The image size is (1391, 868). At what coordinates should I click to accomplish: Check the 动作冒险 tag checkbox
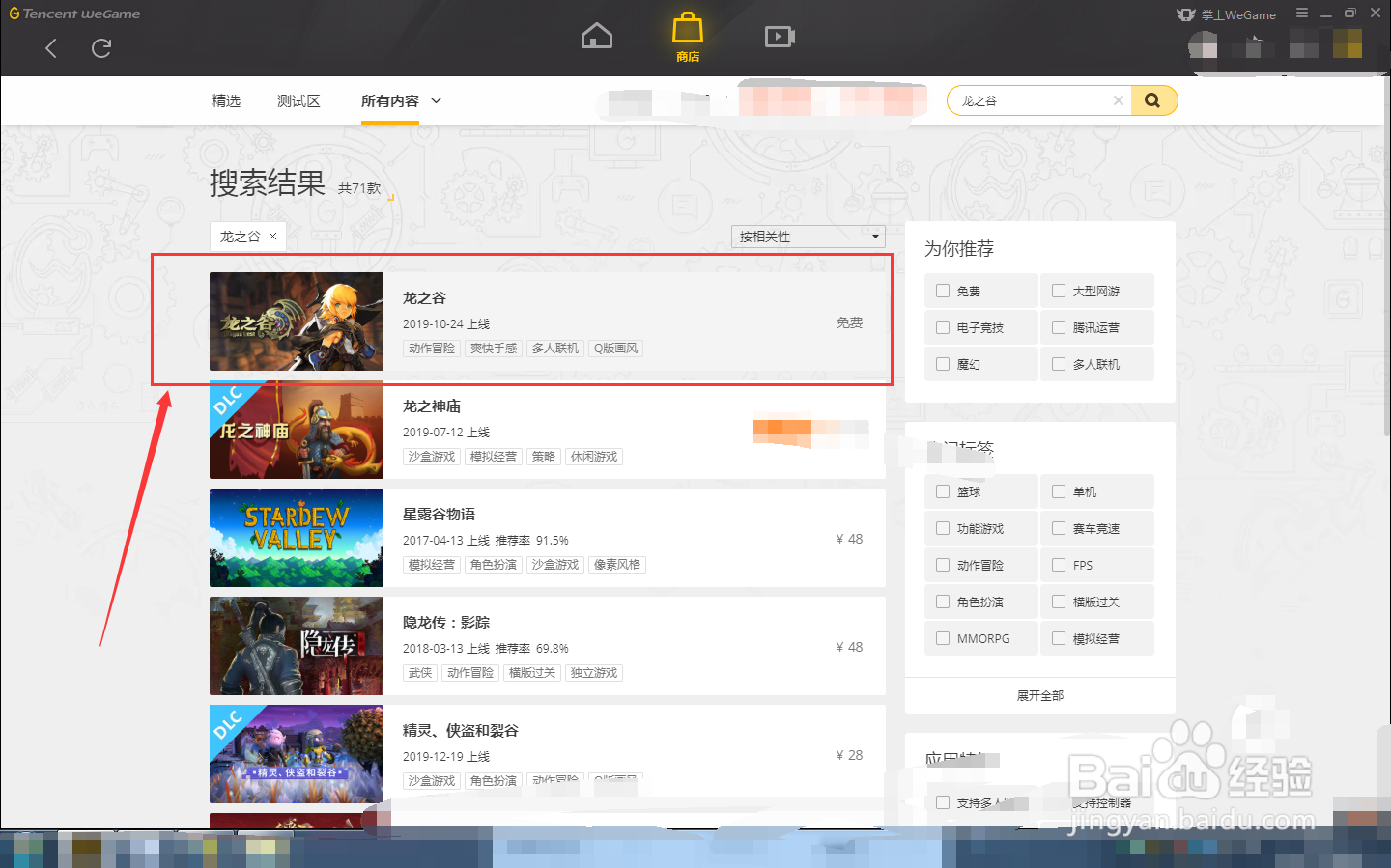click(943, 565)
